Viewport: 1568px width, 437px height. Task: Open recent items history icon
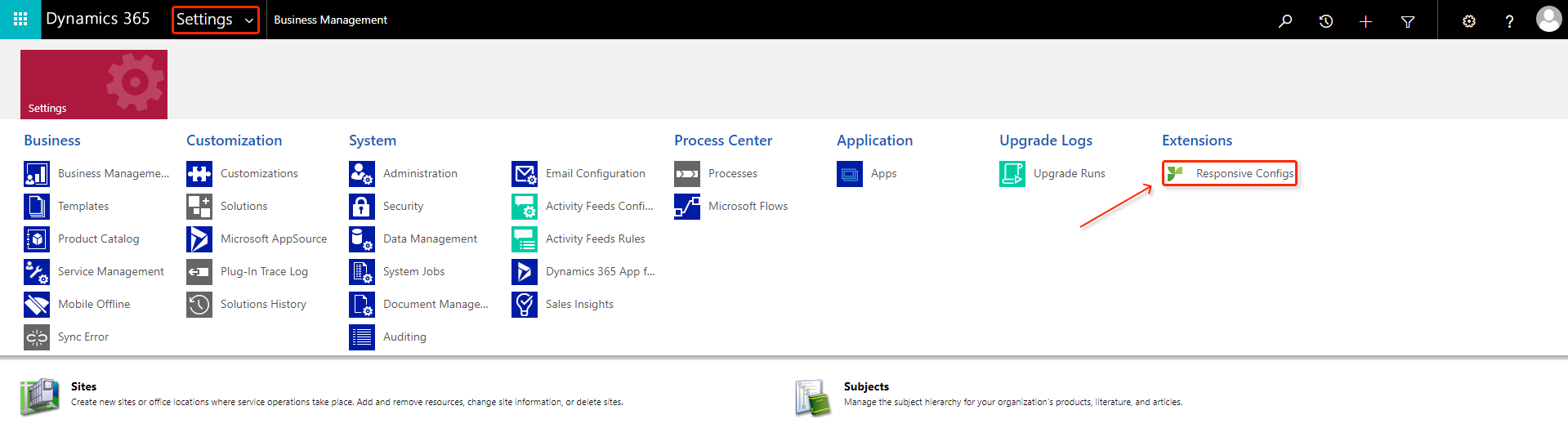(1326, 20)
